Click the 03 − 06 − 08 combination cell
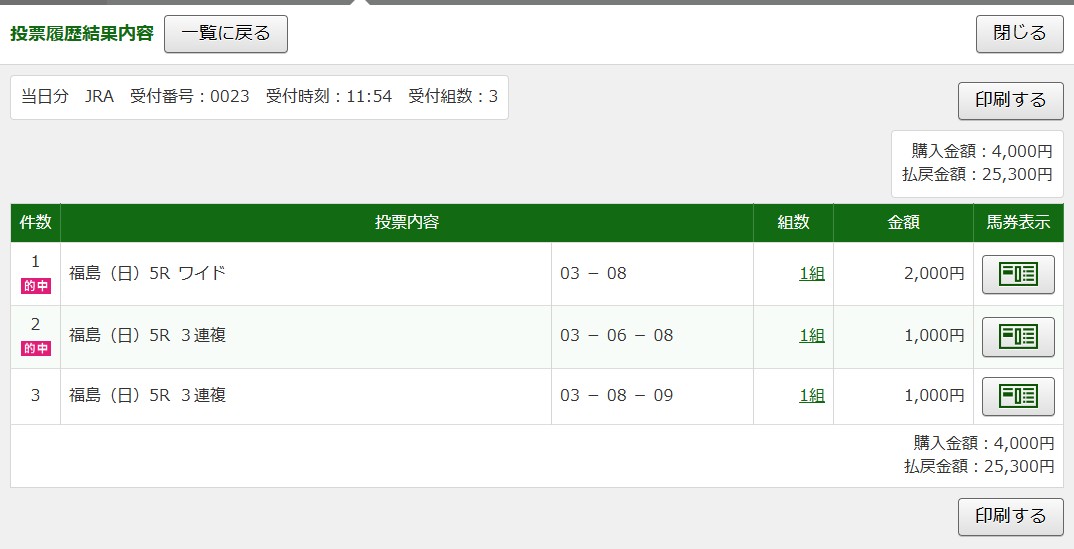Image resolution: width=1074 pixels, height=549 pixels. coord(617,336)
